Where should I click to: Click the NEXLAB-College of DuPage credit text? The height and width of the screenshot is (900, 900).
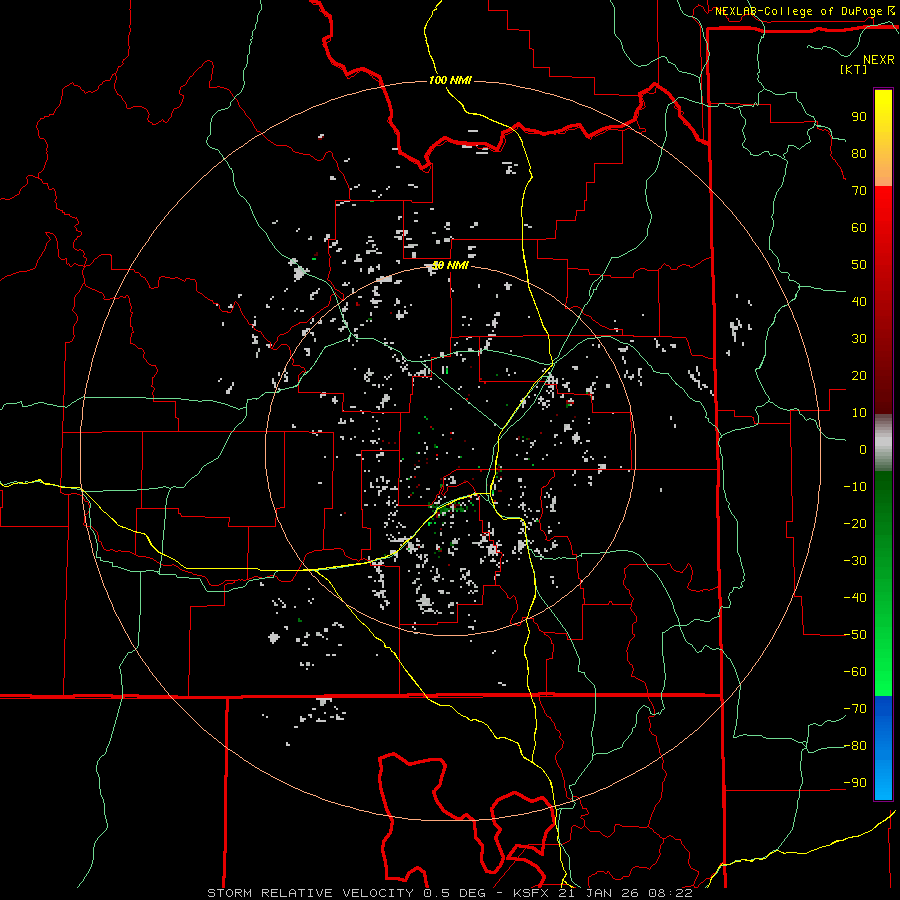[799, 11]
